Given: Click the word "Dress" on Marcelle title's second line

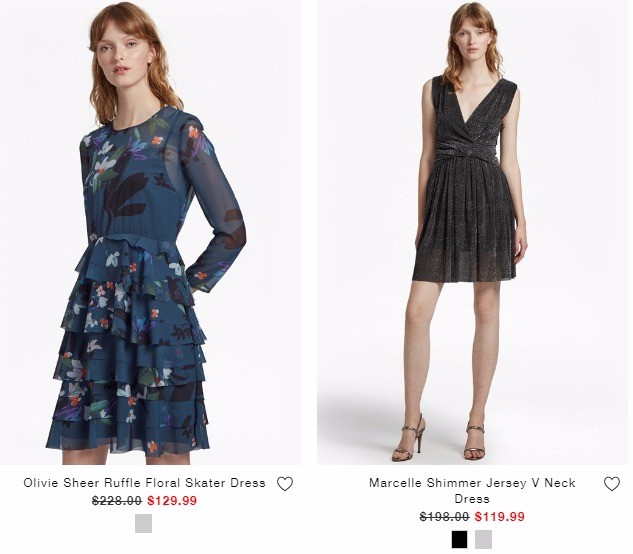Looking at the screenshot, I should coord(472,499).
